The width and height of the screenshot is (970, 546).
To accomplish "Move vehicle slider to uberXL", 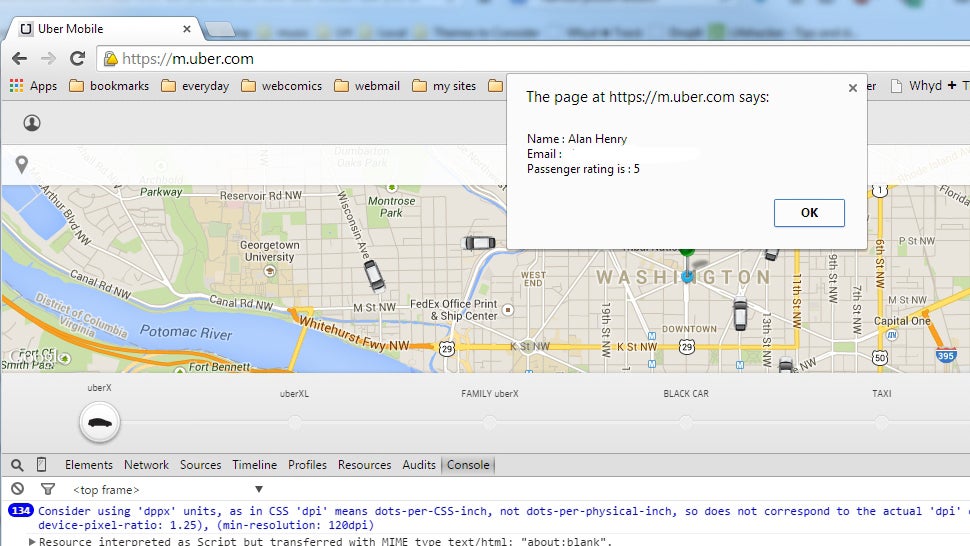I will (294, 422).
